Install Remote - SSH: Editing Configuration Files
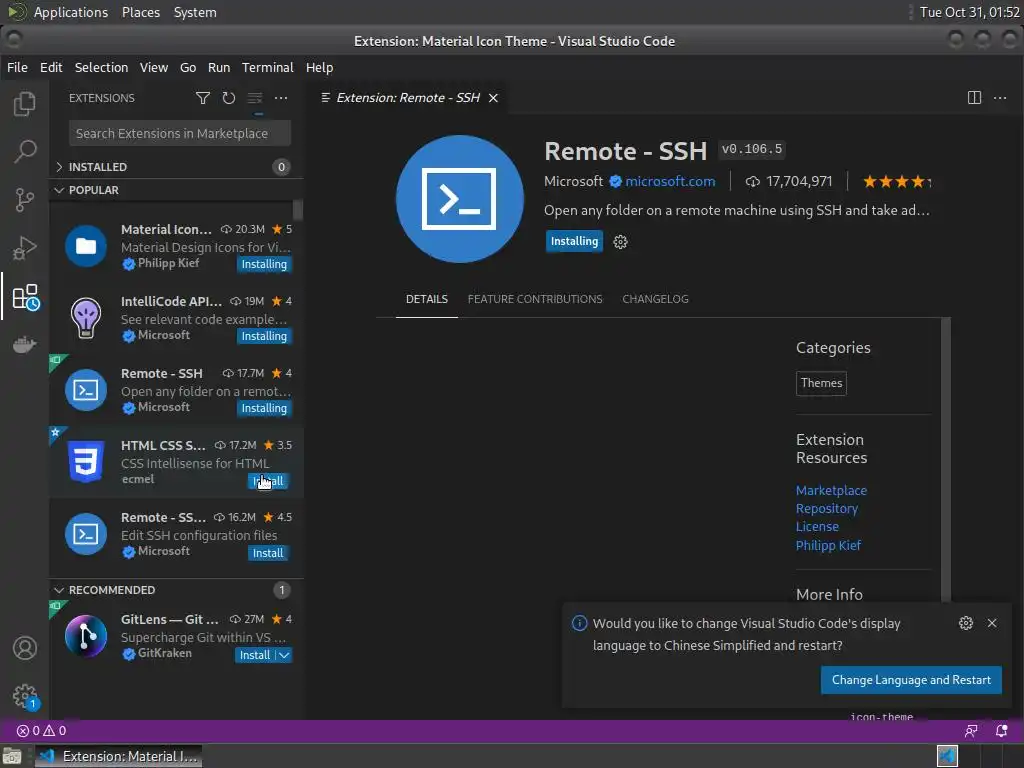Screen dimensions: 1024x768 click(x=268, y=553)
